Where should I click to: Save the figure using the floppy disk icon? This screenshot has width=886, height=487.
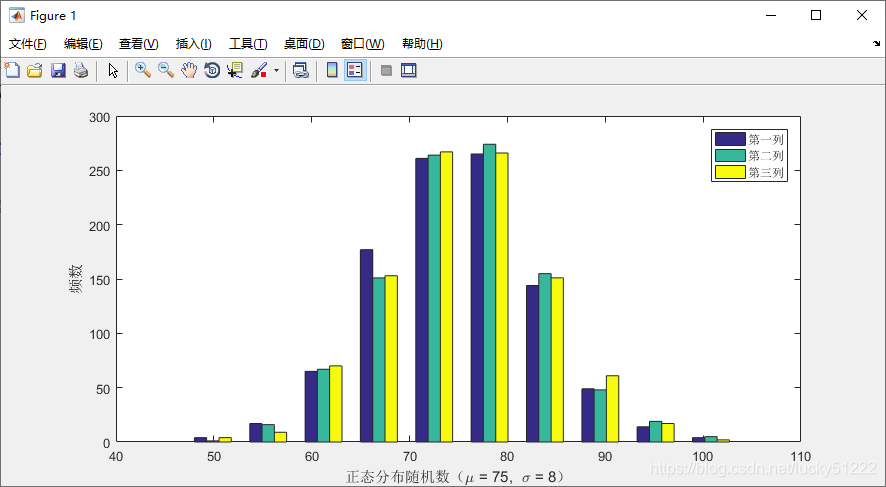point(58,70)
